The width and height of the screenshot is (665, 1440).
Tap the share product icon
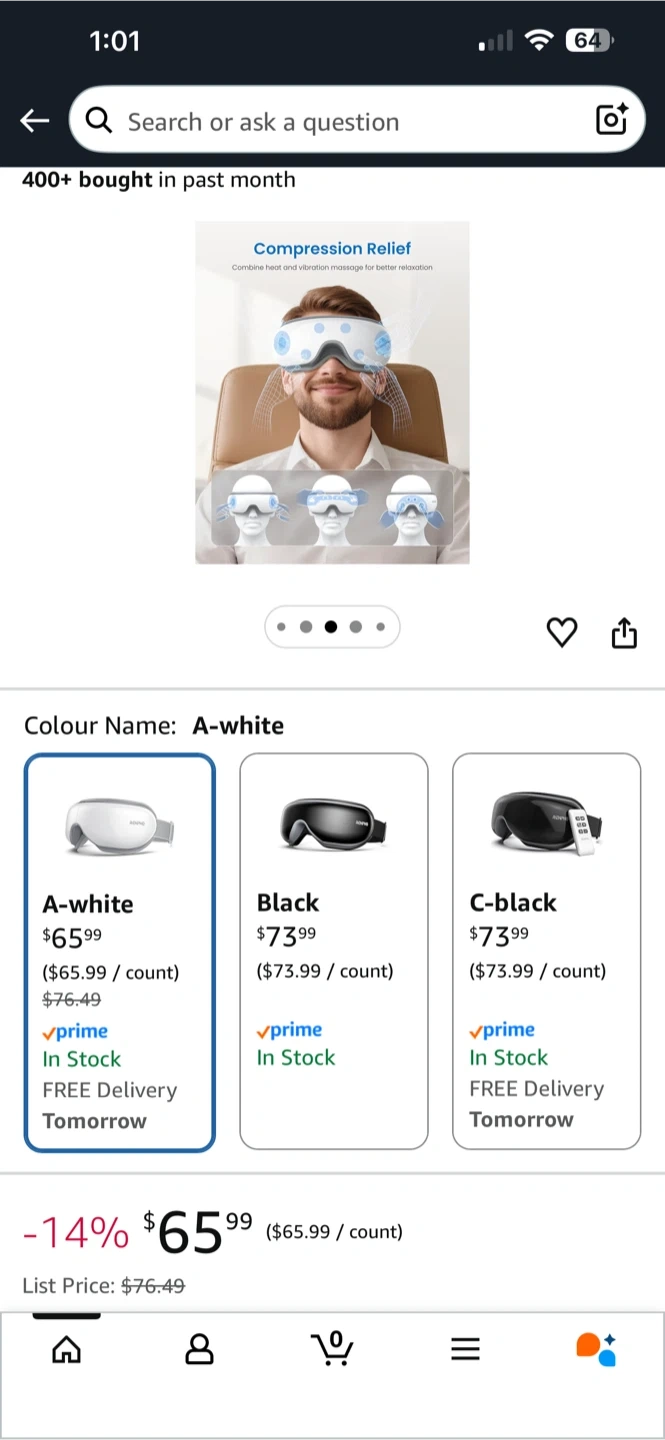(x=624, y=632)
